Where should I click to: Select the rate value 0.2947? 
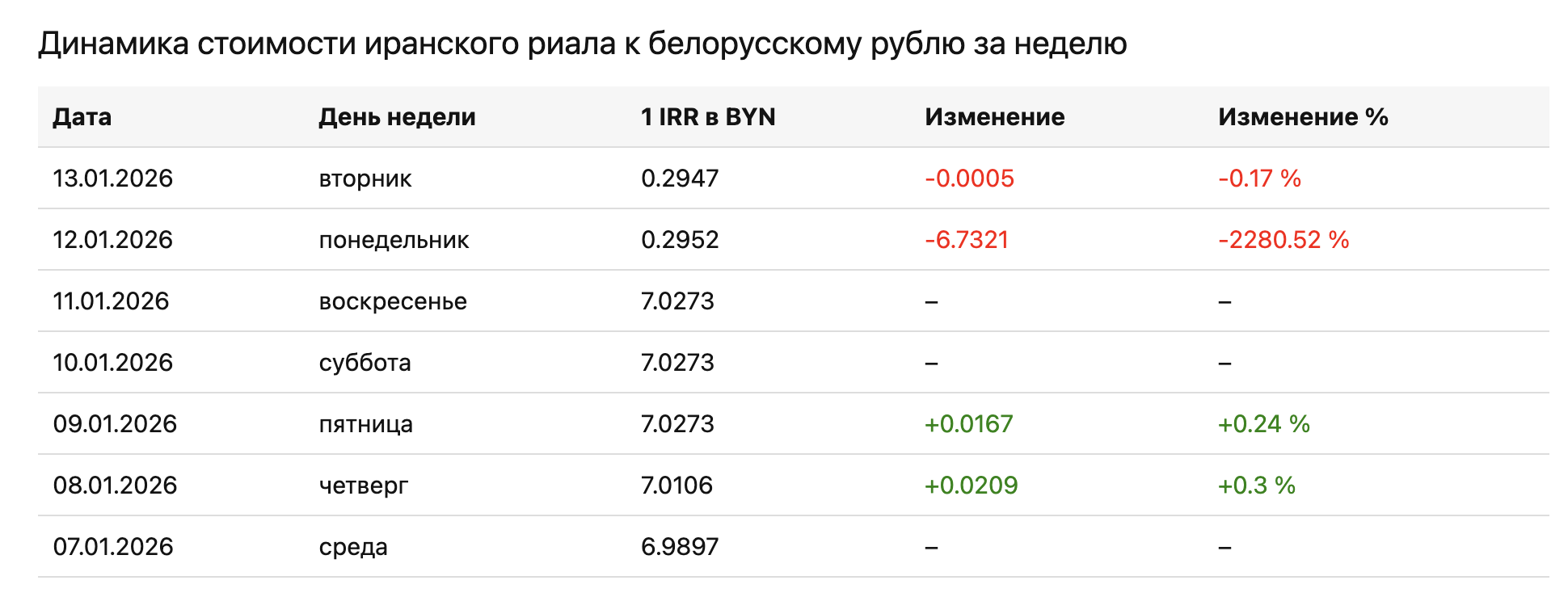[680, 179]
